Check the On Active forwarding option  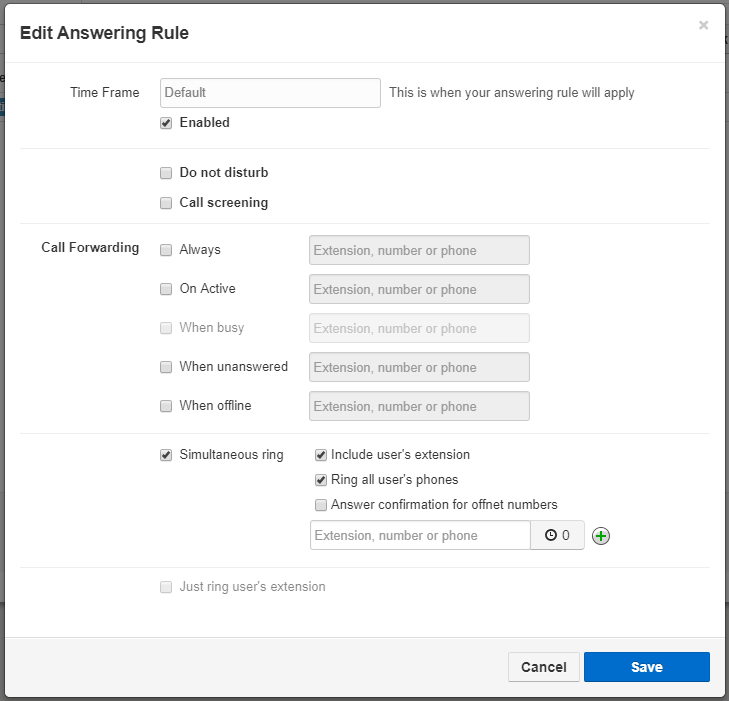click(x=166, y=289)
